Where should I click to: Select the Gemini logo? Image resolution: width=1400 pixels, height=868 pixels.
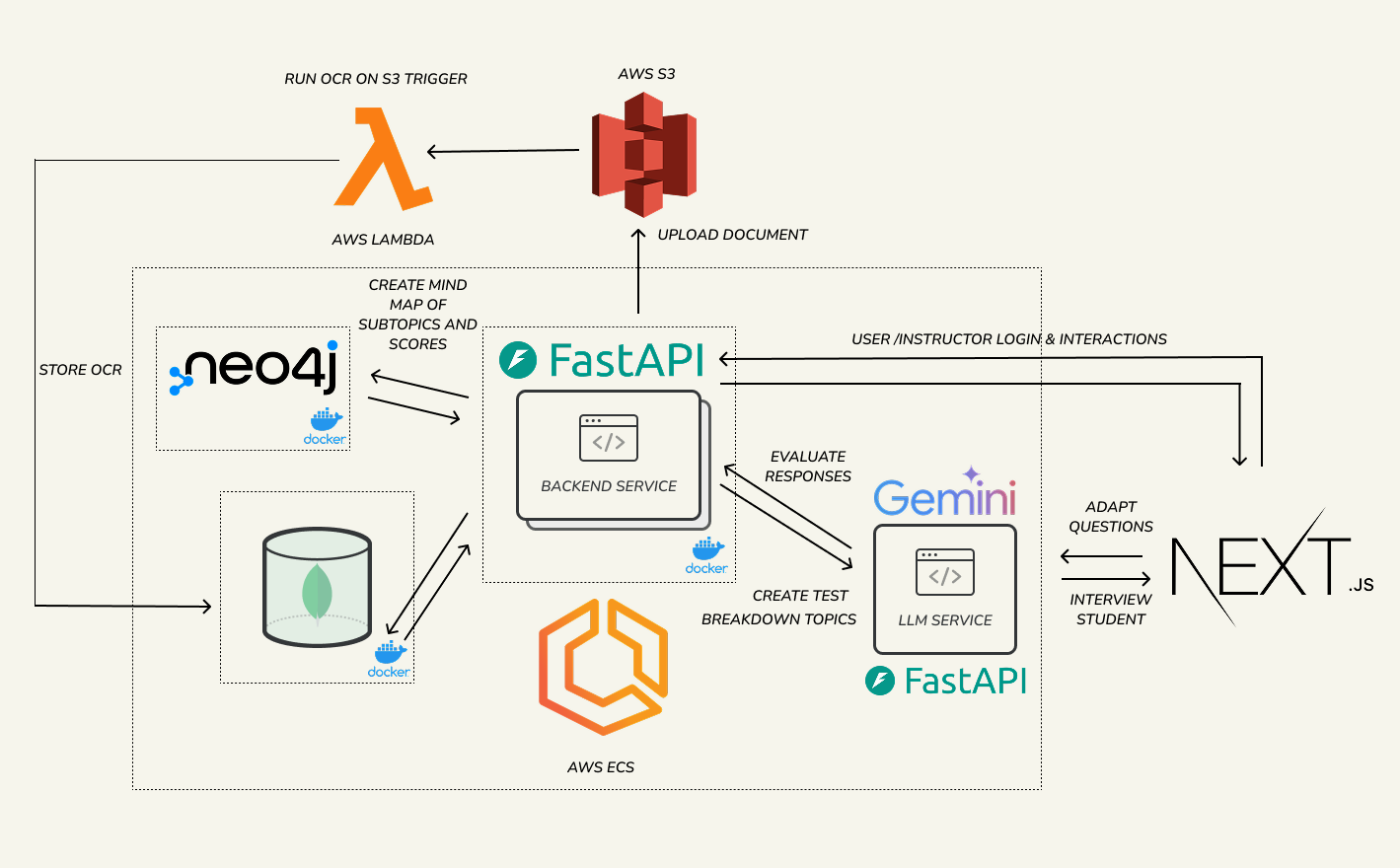(x=944, y=494)
